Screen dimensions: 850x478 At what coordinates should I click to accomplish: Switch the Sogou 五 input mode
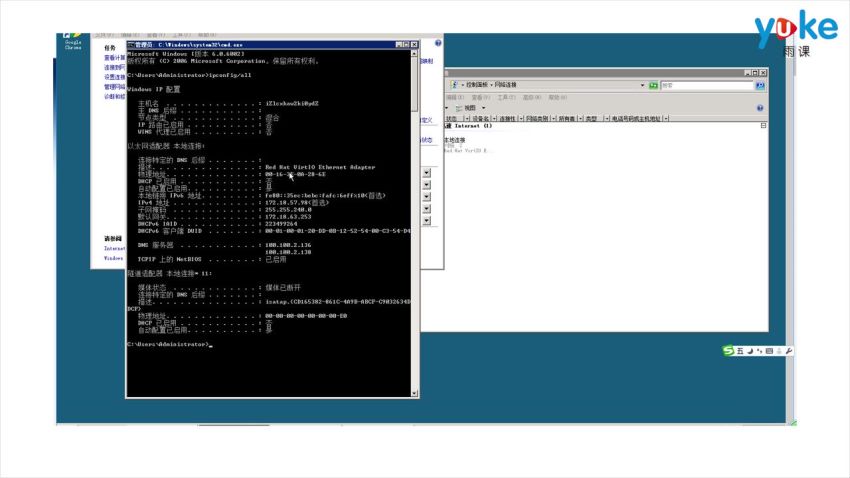pos(740,351)
